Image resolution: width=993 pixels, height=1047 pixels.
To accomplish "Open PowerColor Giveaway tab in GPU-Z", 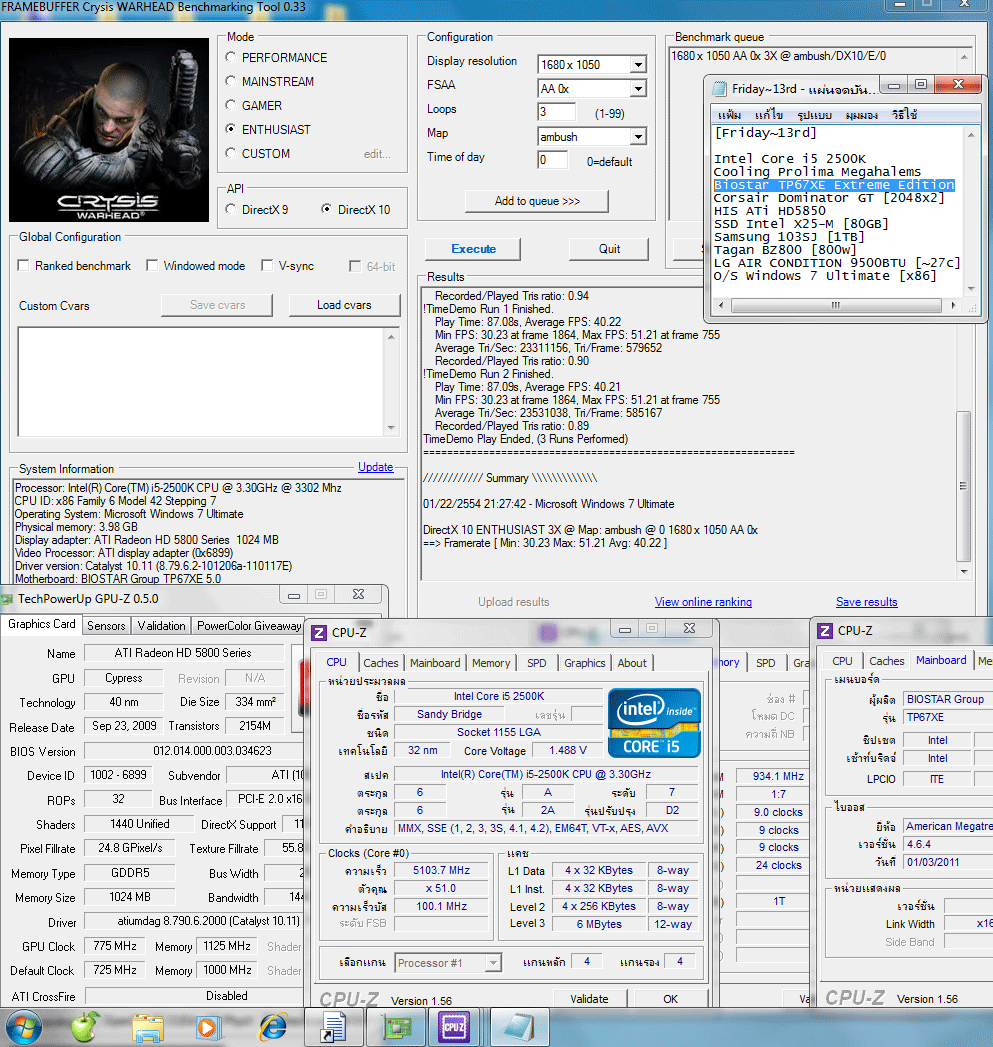I will [248, 626].
